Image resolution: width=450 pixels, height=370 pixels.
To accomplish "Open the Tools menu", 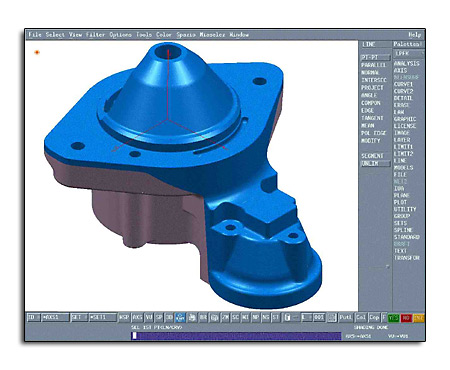I will 144,35.
